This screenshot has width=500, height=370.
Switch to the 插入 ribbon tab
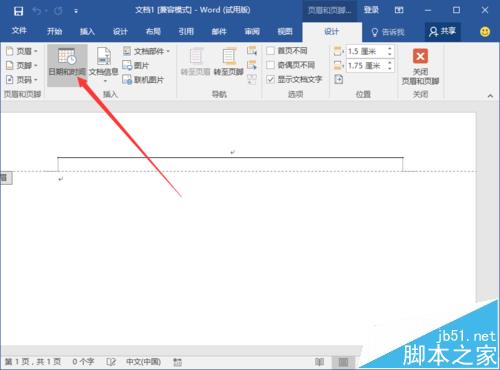click(87, 31)
